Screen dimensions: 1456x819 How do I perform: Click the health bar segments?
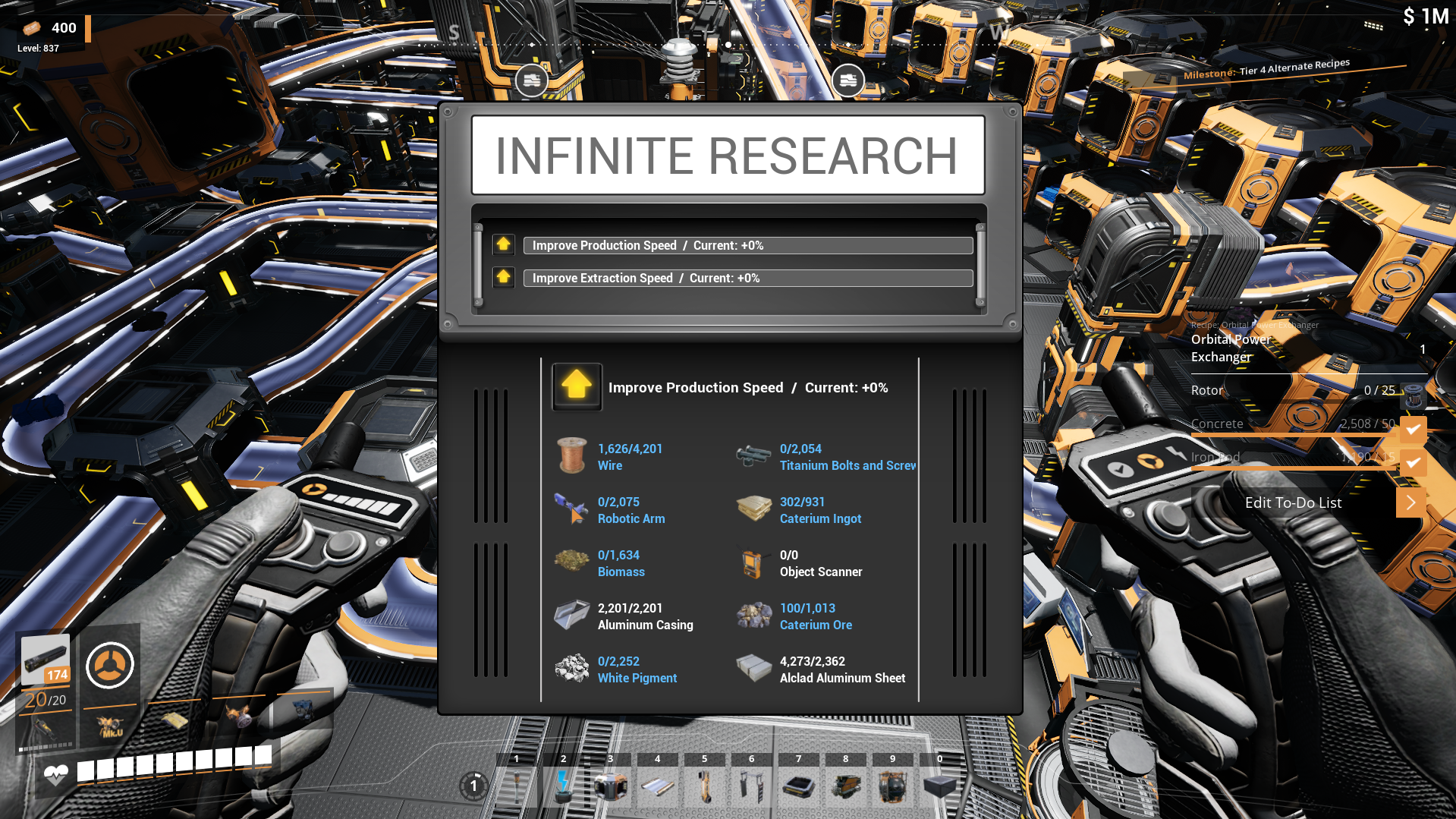coord(175,764)
